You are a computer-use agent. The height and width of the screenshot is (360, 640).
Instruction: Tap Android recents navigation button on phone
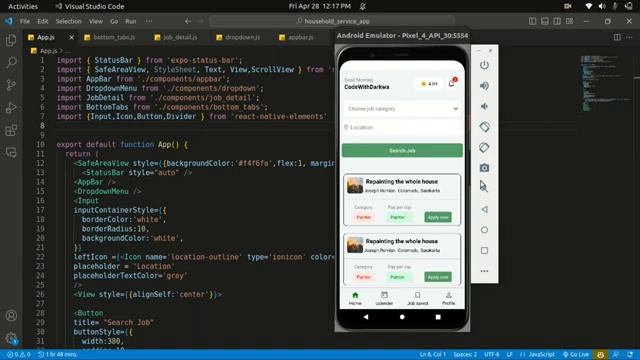(438, 317)
